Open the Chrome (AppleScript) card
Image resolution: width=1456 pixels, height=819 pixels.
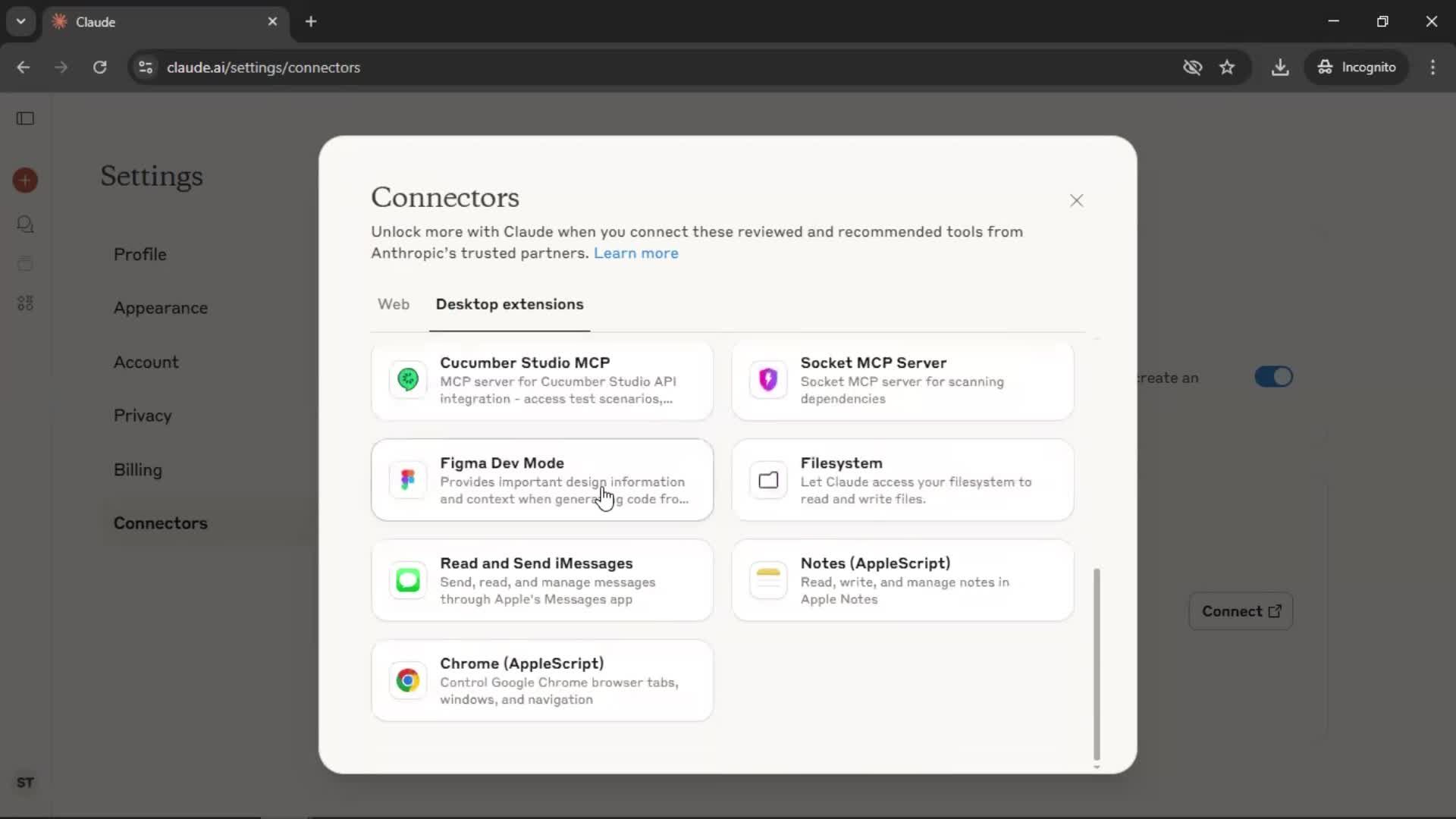click(x=542, y=680)
